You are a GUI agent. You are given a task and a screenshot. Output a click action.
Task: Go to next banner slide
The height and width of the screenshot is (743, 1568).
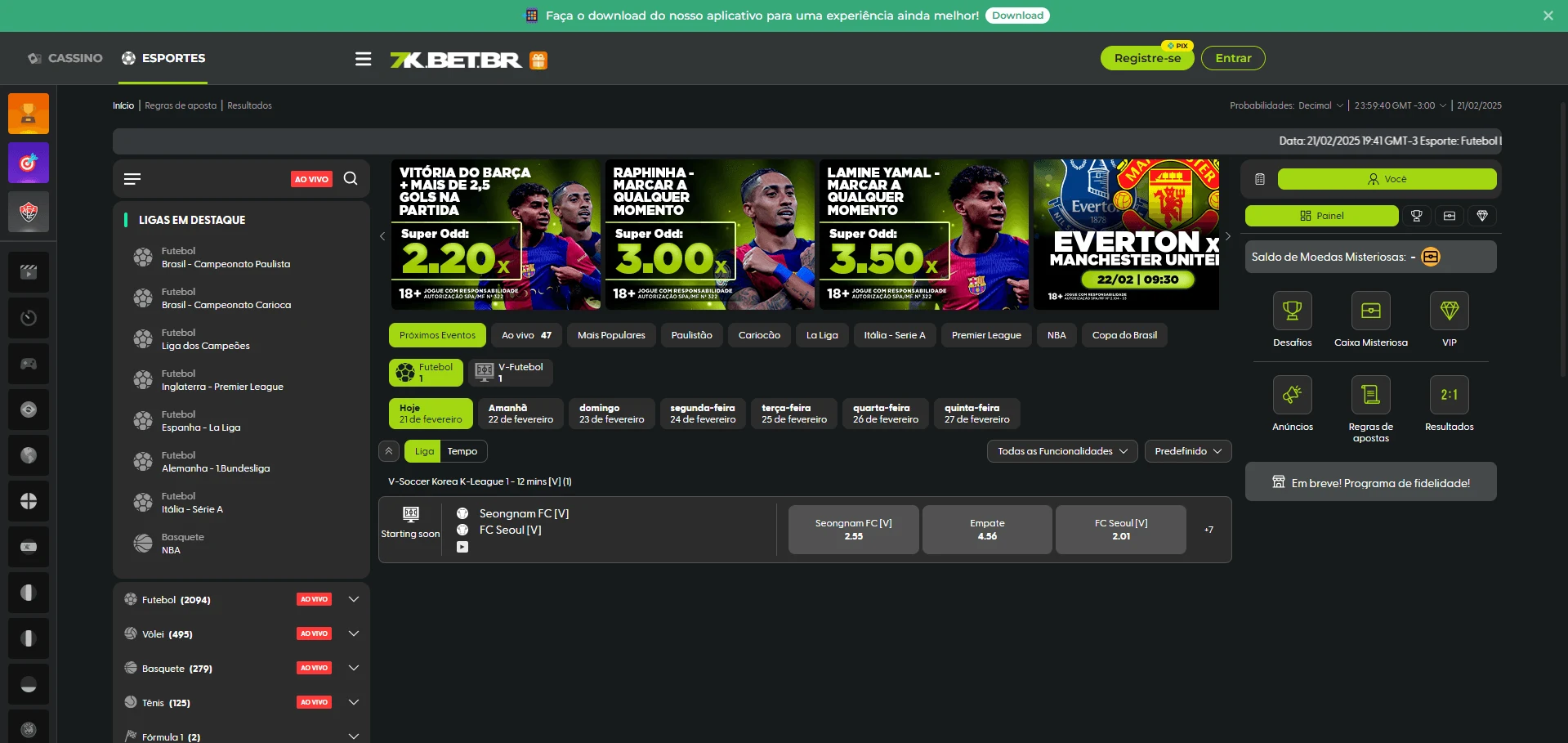[x=1227, y=235]
